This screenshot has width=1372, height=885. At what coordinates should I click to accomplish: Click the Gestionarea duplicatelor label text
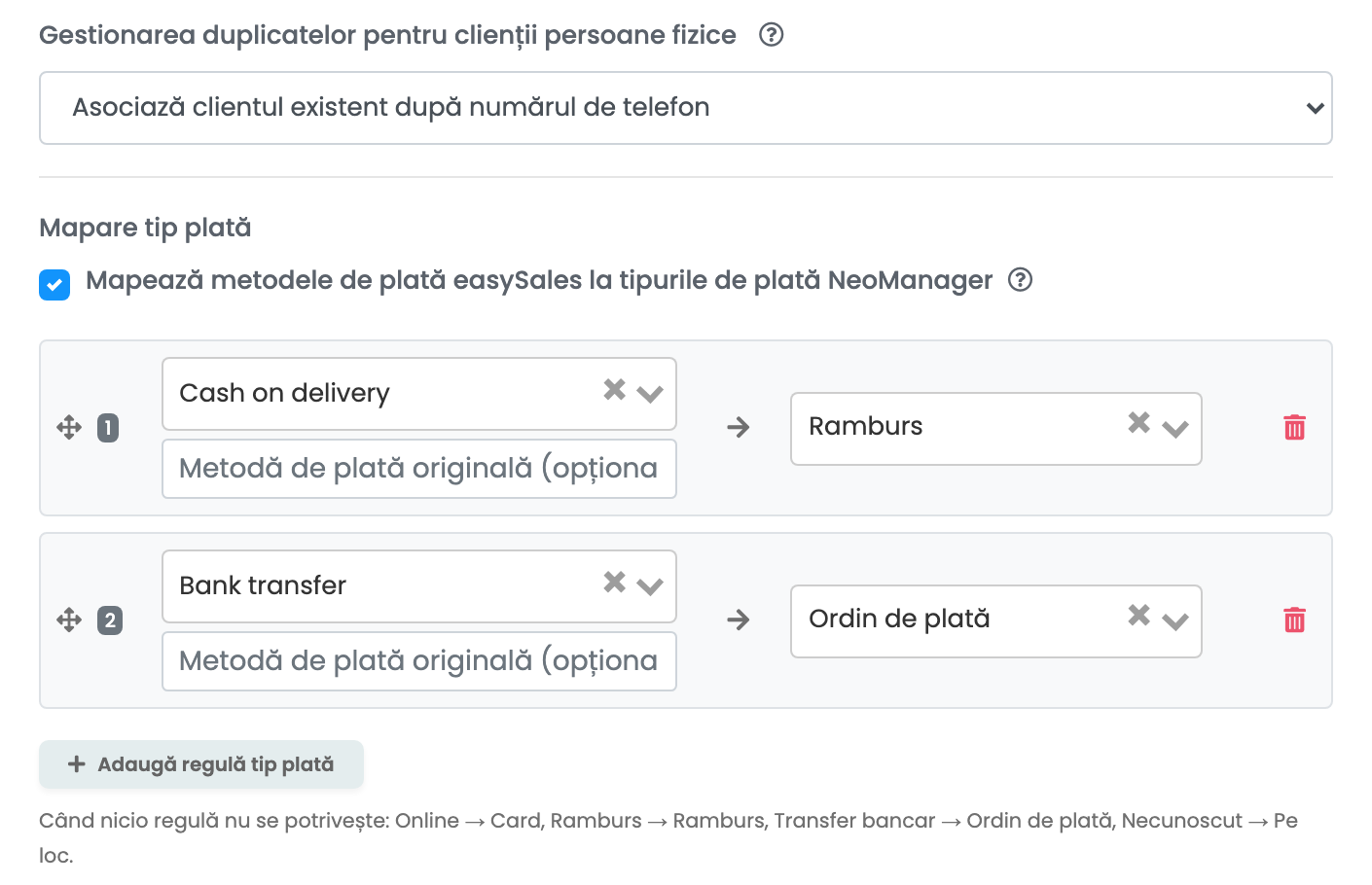[x=387, y=36]
